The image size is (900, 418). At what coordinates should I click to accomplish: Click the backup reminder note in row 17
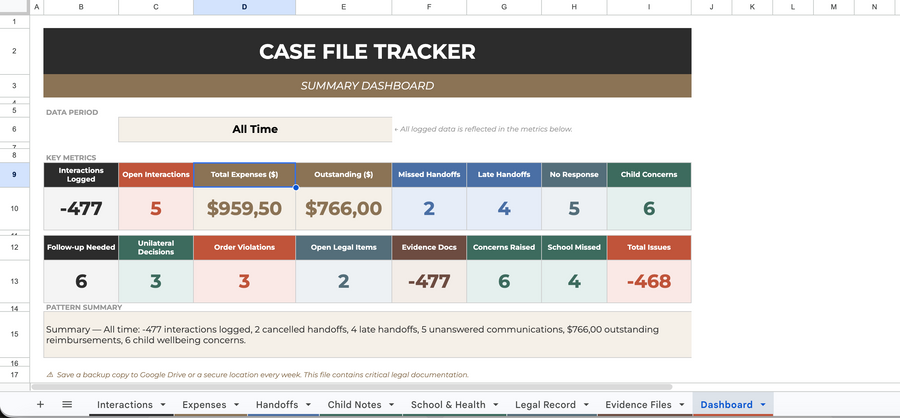click(x=257, y=374)
